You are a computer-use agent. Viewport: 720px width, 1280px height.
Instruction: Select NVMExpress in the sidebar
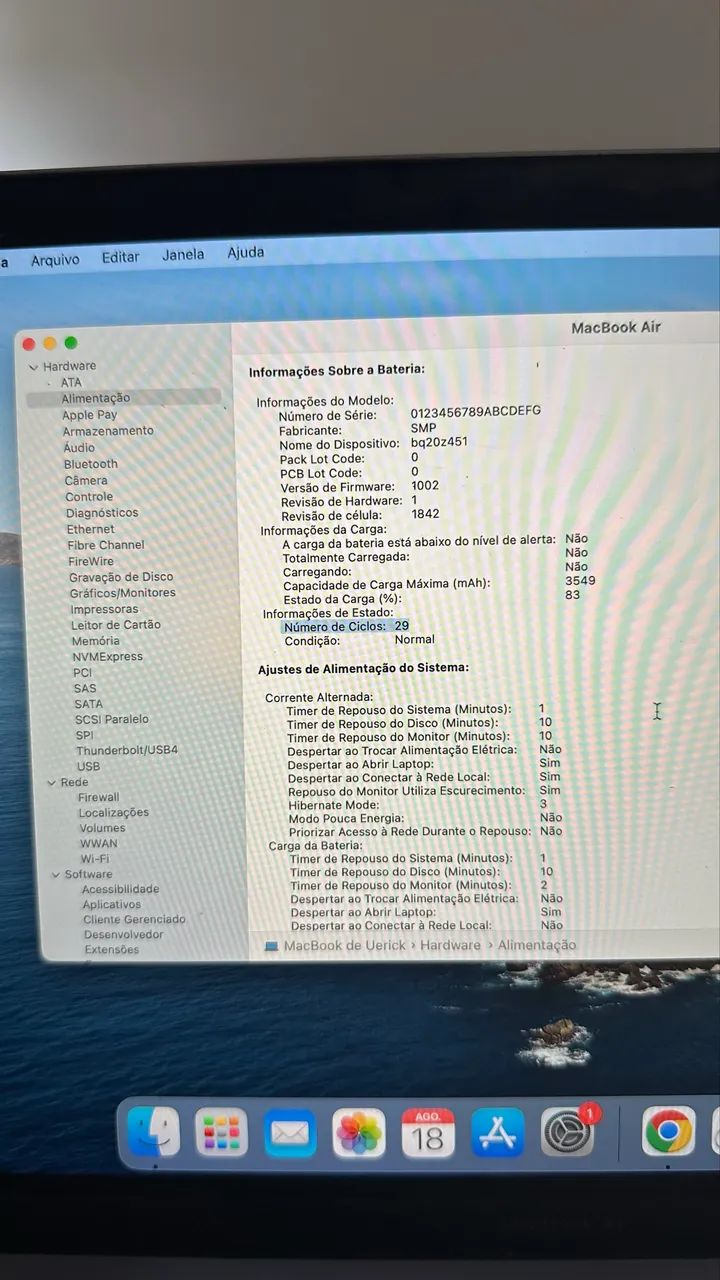[x=107, y=657]
